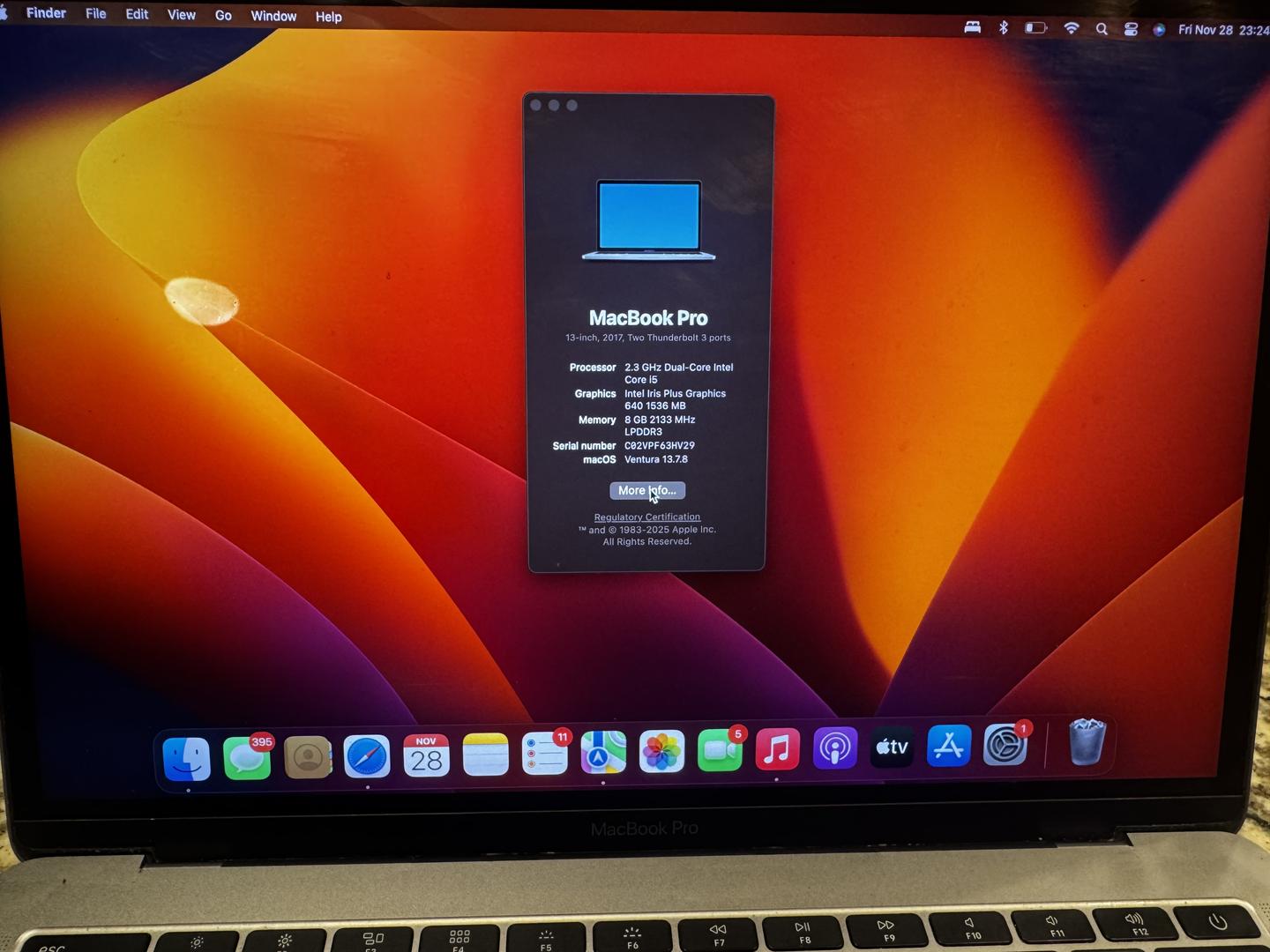Launch Messages with 395 unread badge
Image resolution: width=1270 pixels, height=952 pixels.
[247, 758]
